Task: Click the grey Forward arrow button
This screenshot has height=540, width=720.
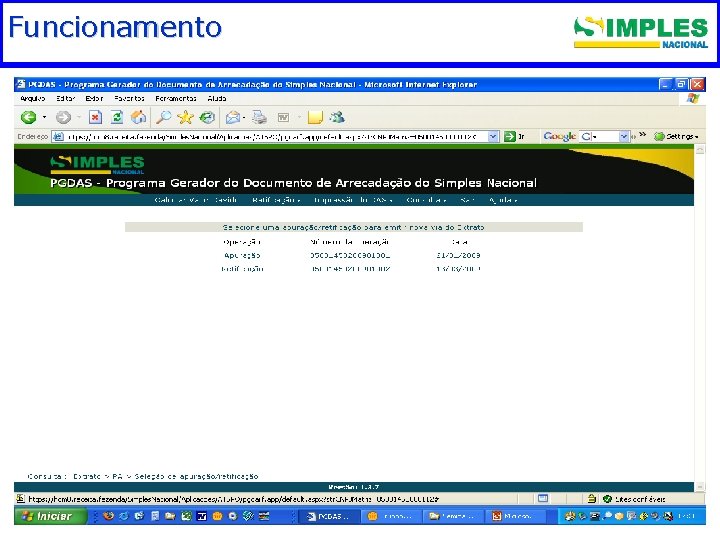Action: pyautogui.click(x=63, y=118)
